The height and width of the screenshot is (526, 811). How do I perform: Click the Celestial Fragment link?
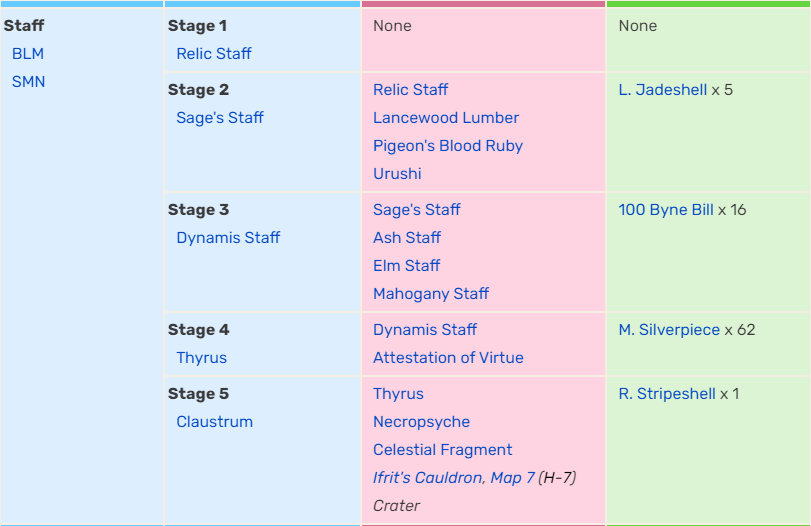[x=442, y=450]
